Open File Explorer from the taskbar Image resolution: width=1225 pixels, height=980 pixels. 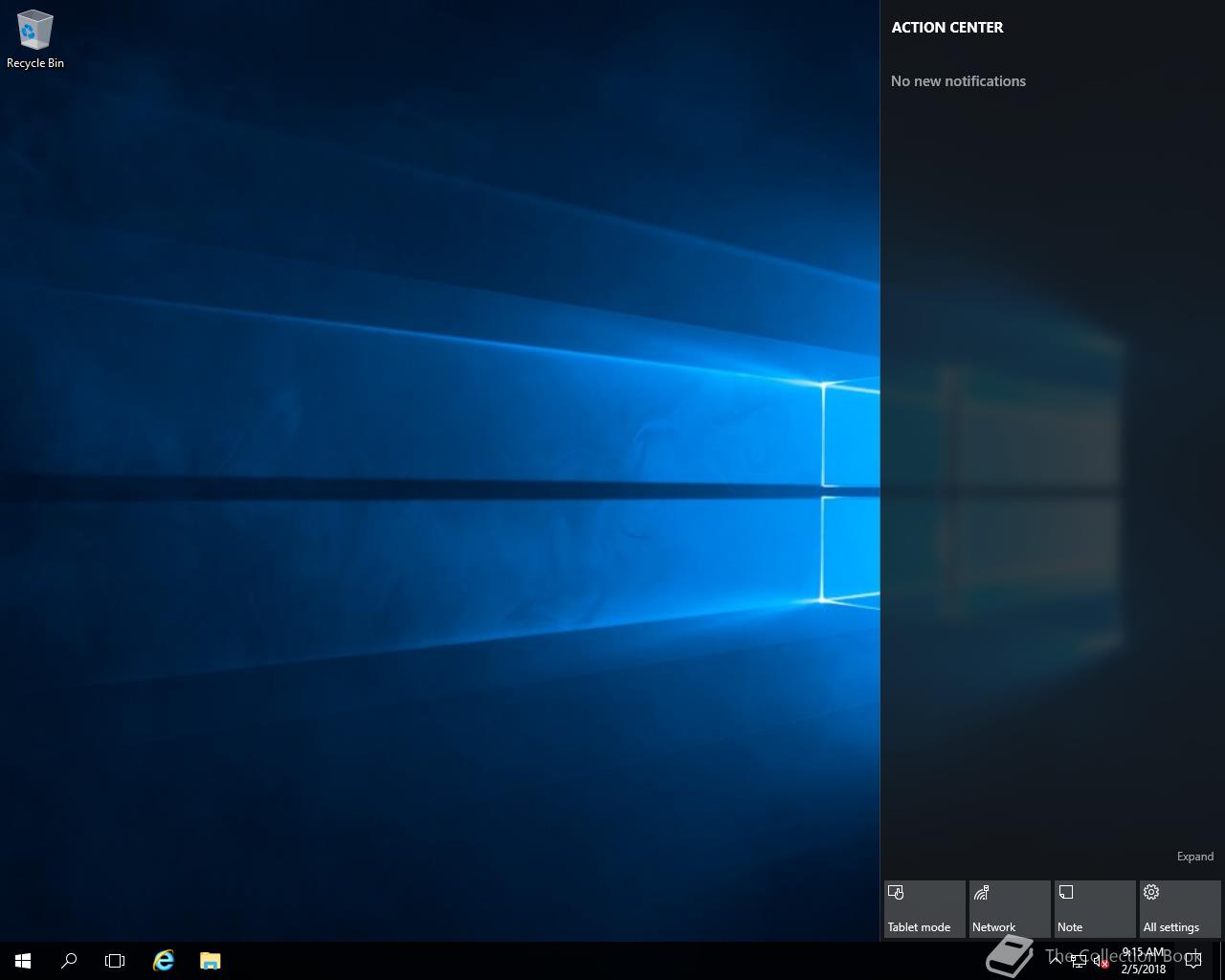210,961
